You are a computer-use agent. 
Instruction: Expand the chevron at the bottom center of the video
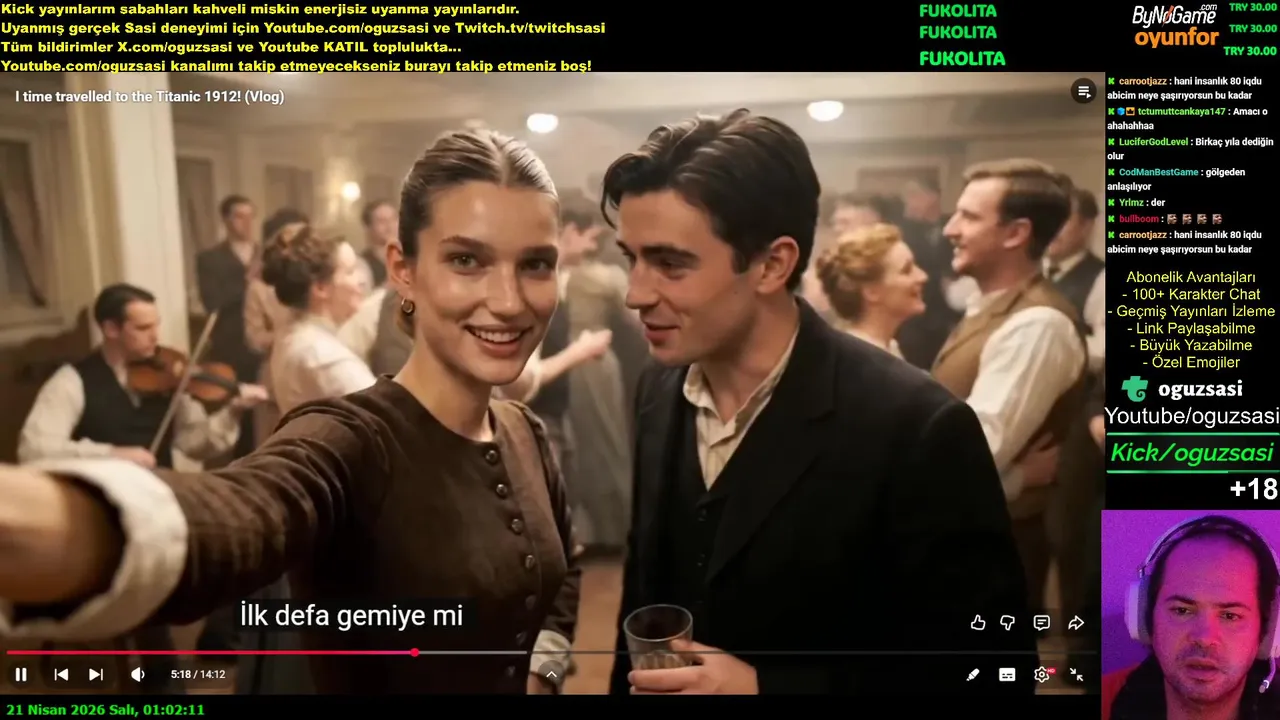(551, 675)
